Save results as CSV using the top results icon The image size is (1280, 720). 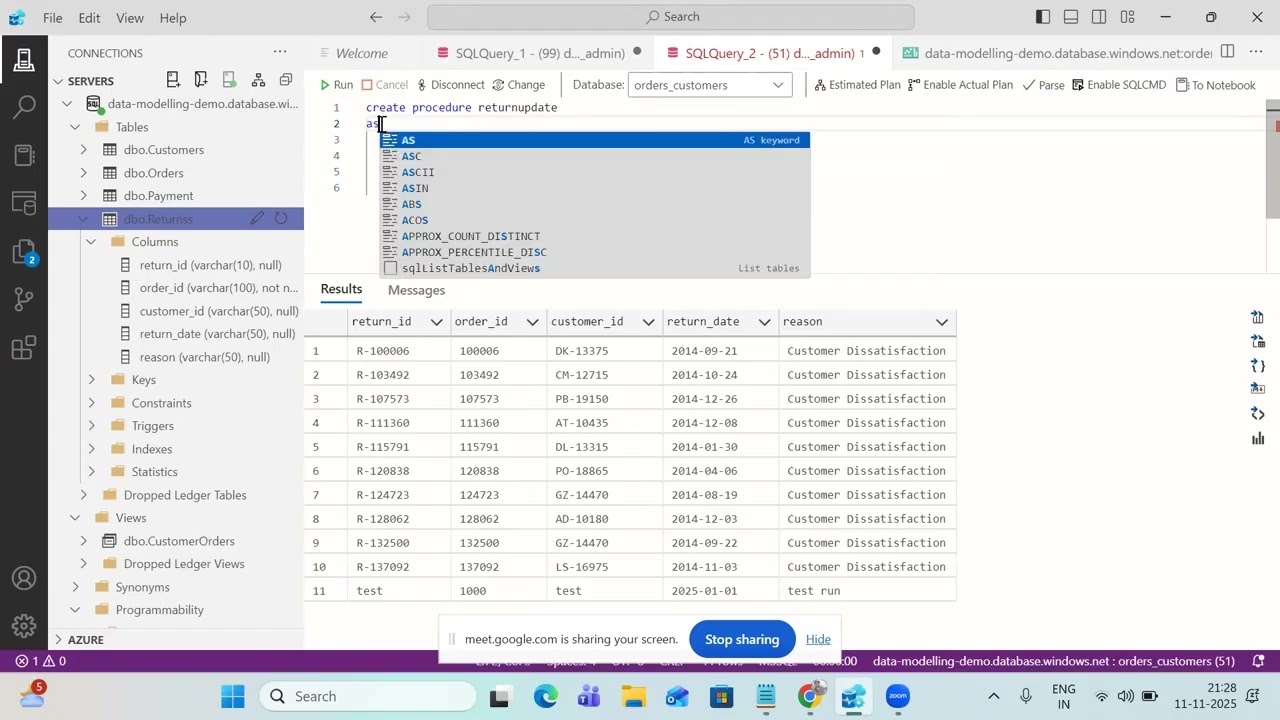click(1258, 318)
